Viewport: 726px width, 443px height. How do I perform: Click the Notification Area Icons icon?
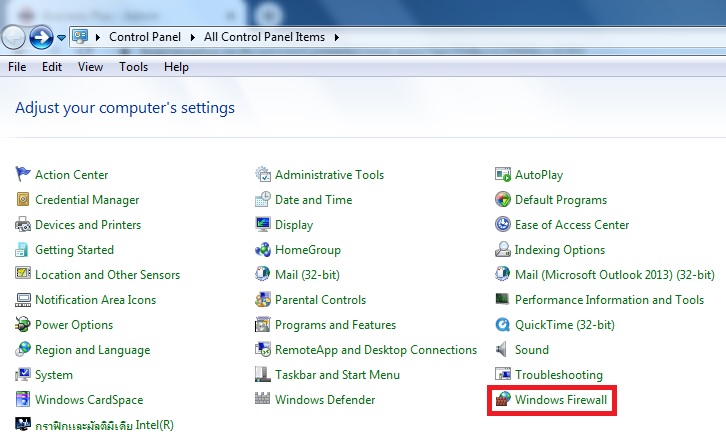coord(23,299)
